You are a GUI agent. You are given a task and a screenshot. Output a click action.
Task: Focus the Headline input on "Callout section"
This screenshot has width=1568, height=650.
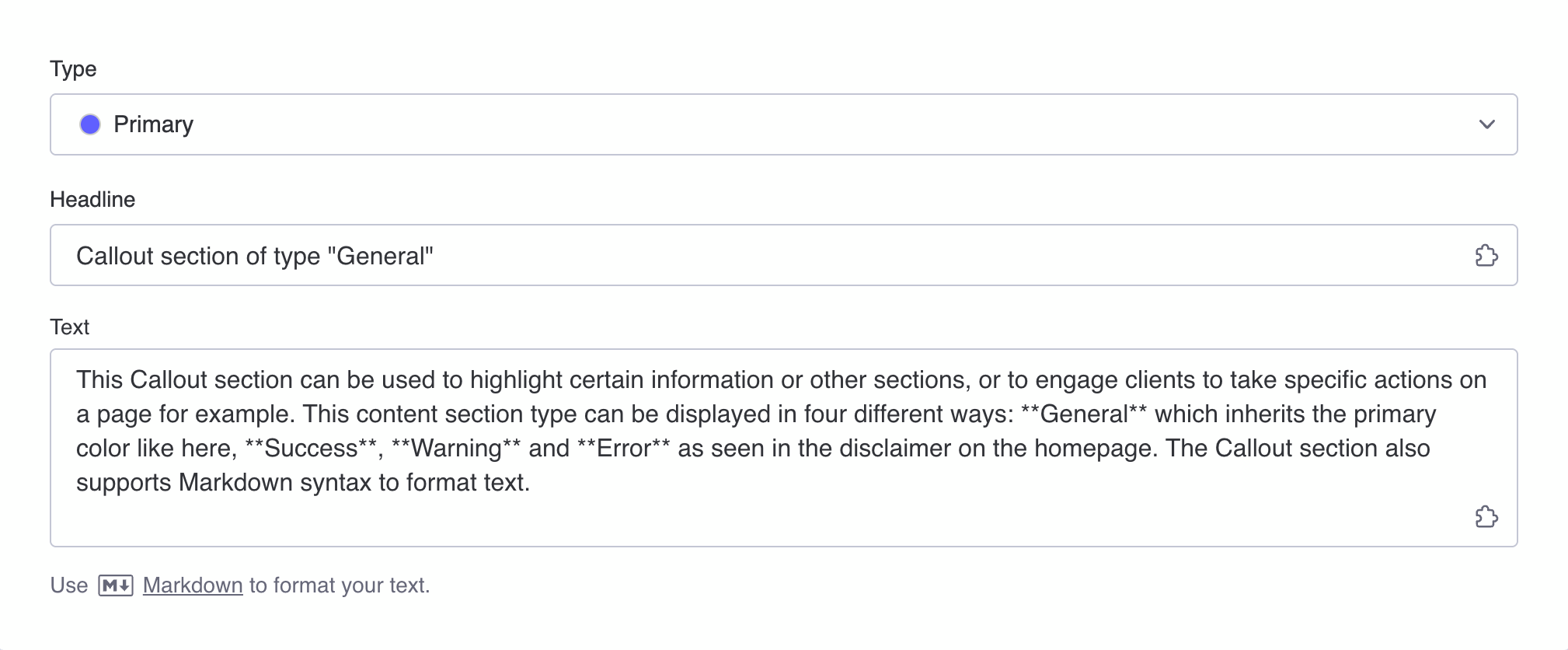click(x=155, y=256)
